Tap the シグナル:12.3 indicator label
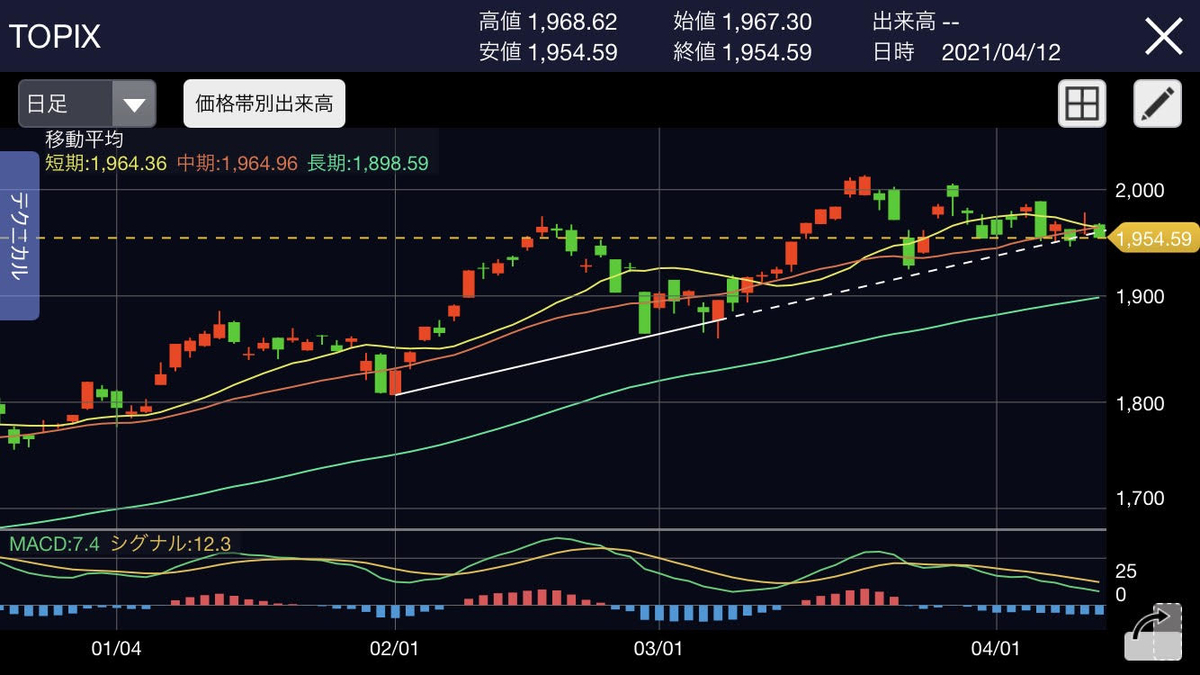1200x675 pixels. (170, 544)
